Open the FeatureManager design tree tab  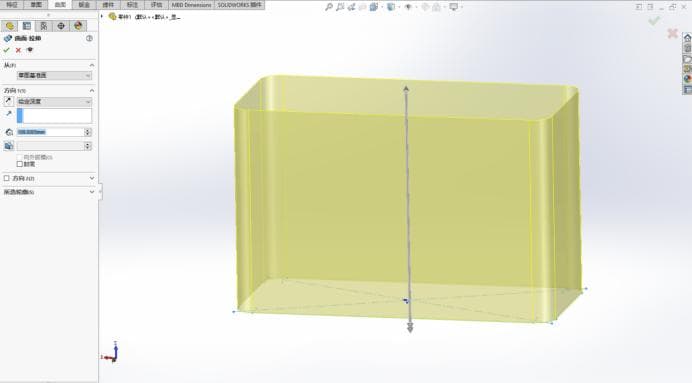click(x=10, y=26)
